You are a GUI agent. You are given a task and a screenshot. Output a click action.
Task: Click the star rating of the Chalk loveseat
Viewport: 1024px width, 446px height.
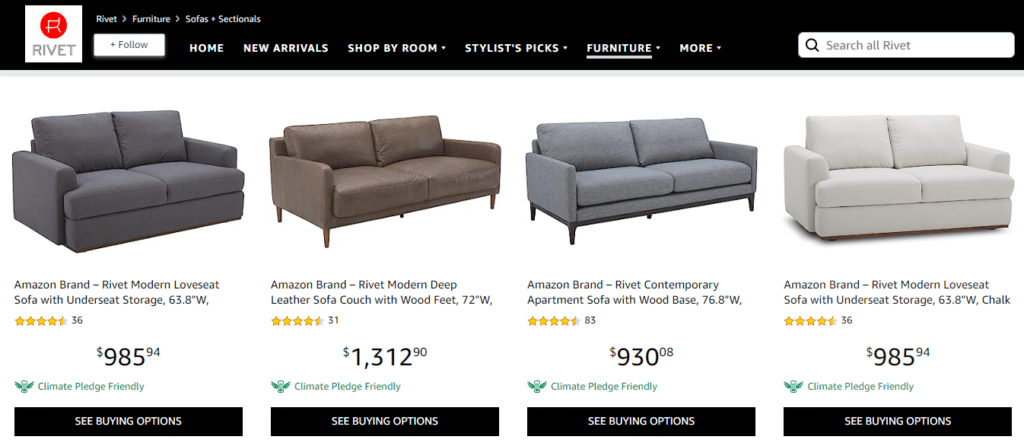[x=810, y=321]
